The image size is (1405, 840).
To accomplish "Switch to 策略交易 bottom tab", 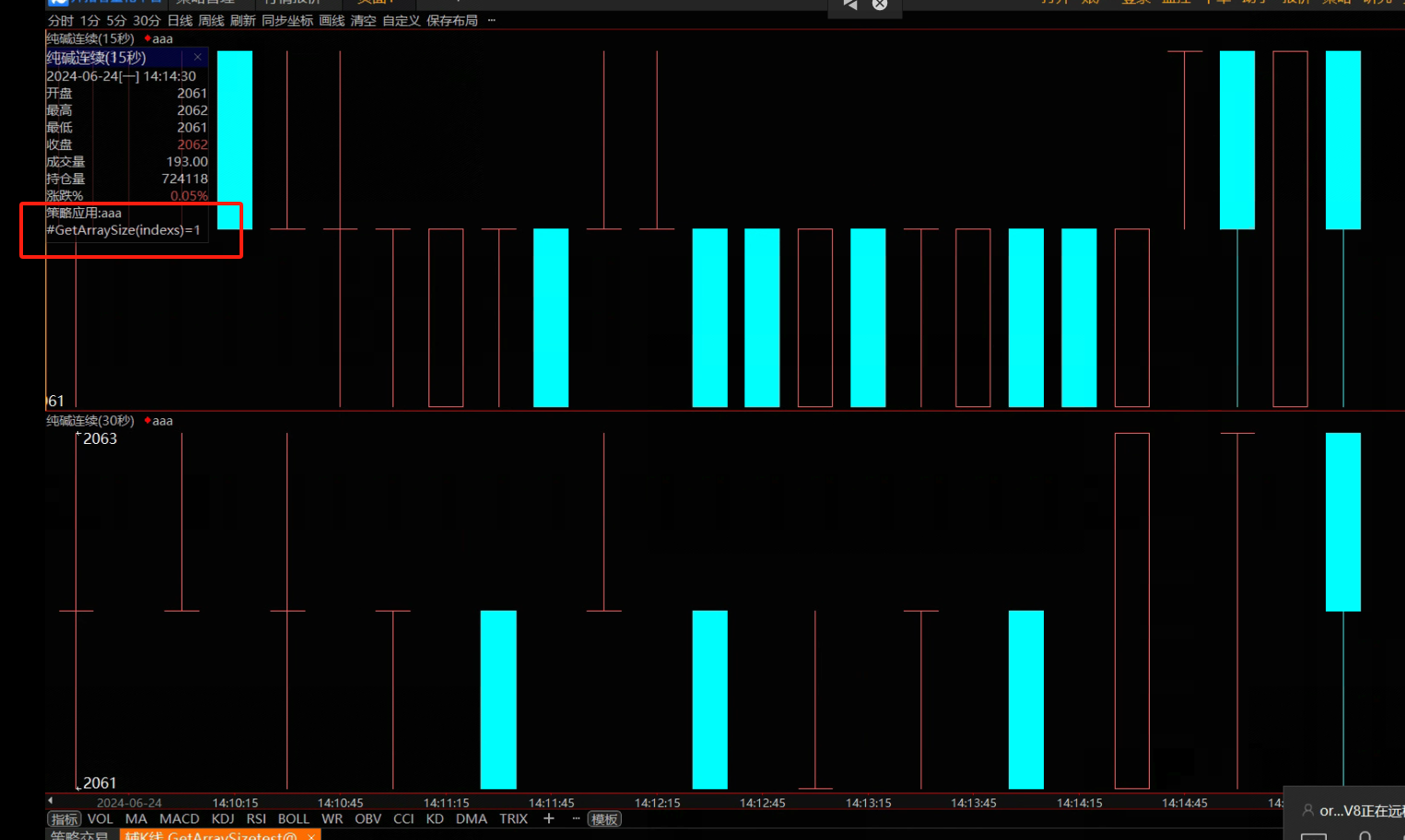I will (79, 835).
